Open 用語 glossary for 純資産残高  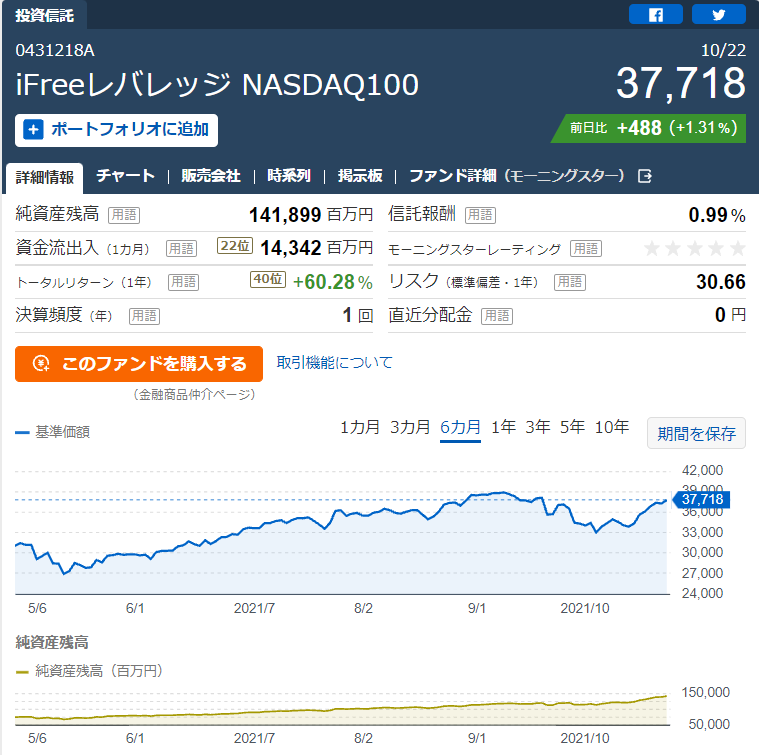[x=124, y=215]
